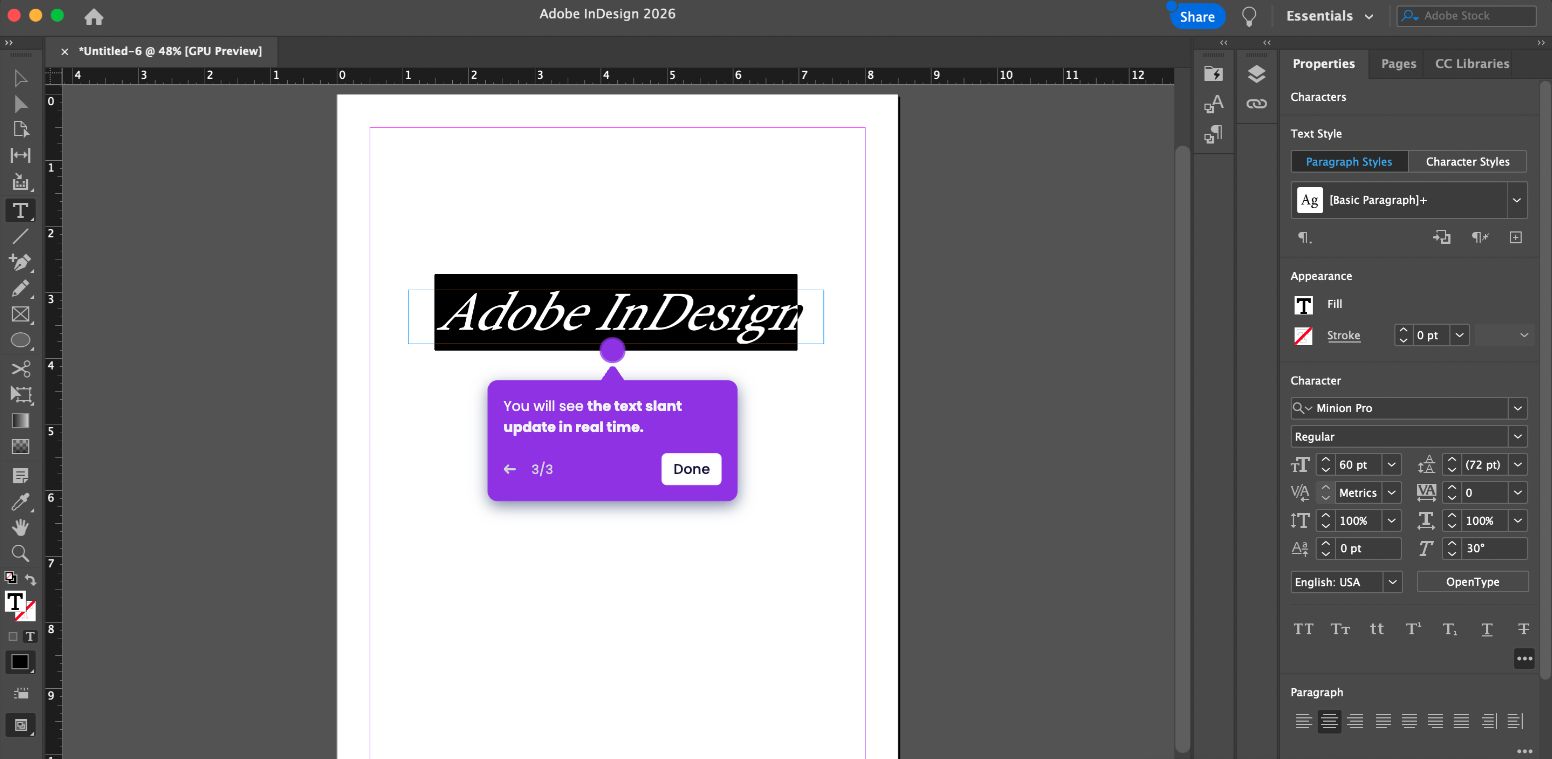The image size is (1552, 759).
Task: Select the Zoom magnifier tool
Action: tap(20, 553)
